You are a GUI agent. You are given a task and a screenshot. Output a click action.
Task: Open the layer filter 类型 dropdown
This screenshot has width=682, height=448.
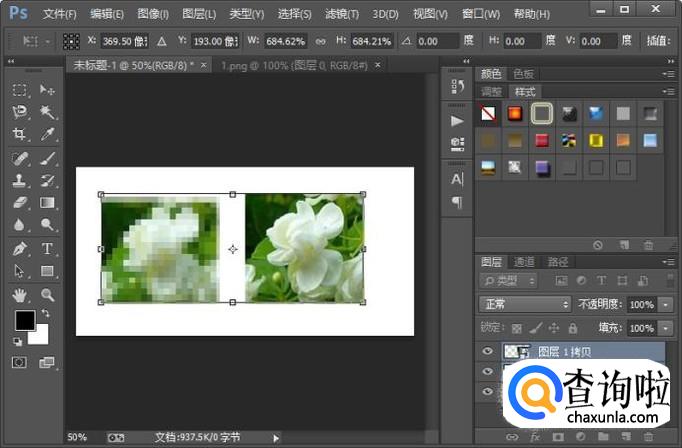point(508,281)
